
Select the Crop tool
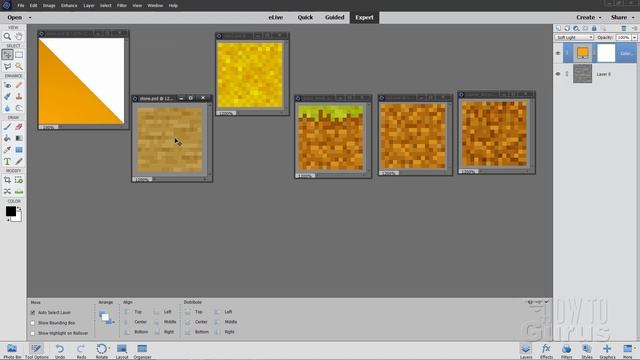(x=7, y=180)
